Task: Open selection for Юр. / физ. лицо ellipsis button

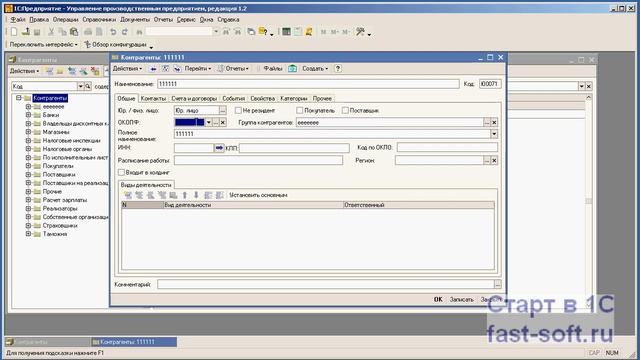Action: tap(222, 111)
